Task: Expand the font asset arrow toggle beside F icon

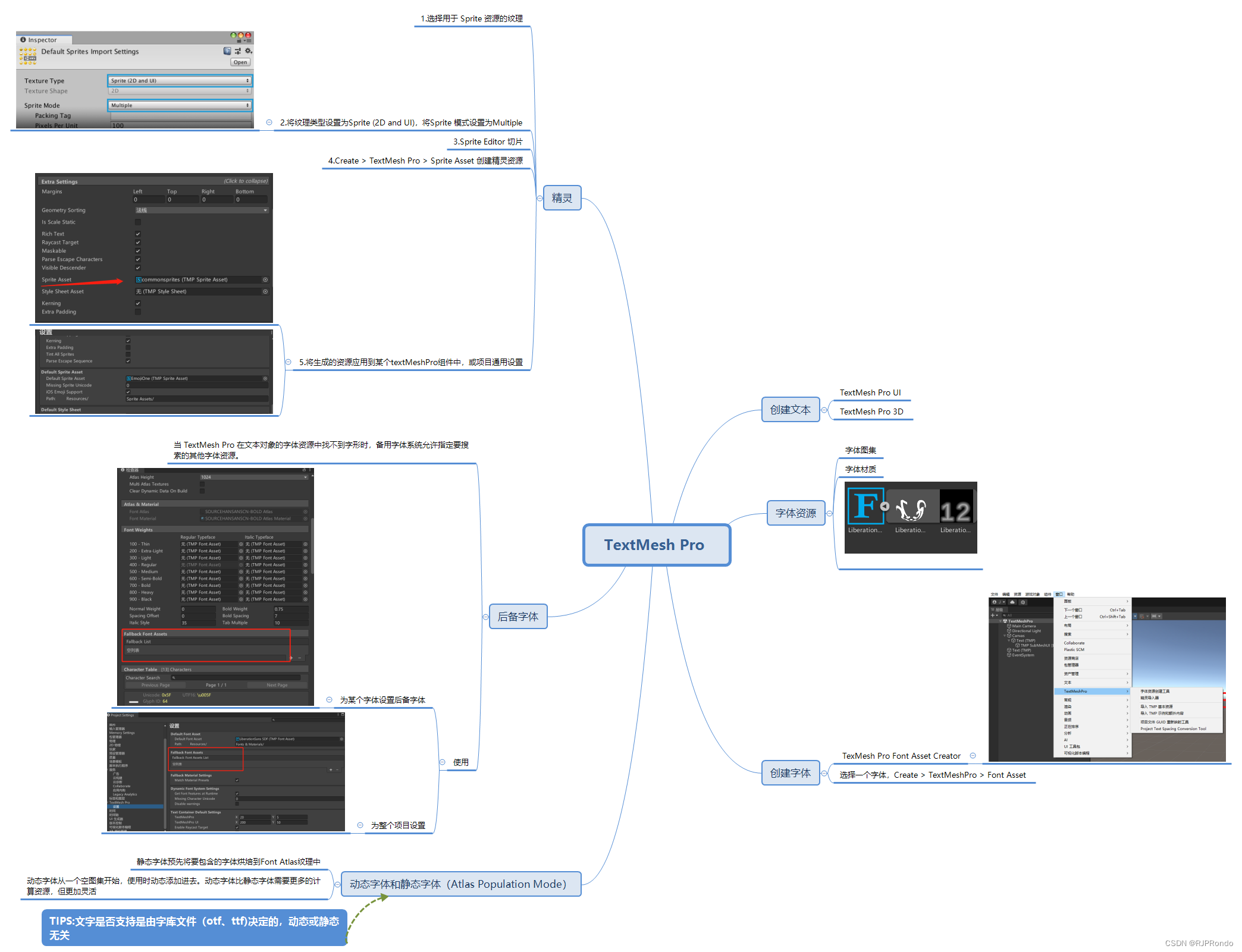Action: (885, 507)
